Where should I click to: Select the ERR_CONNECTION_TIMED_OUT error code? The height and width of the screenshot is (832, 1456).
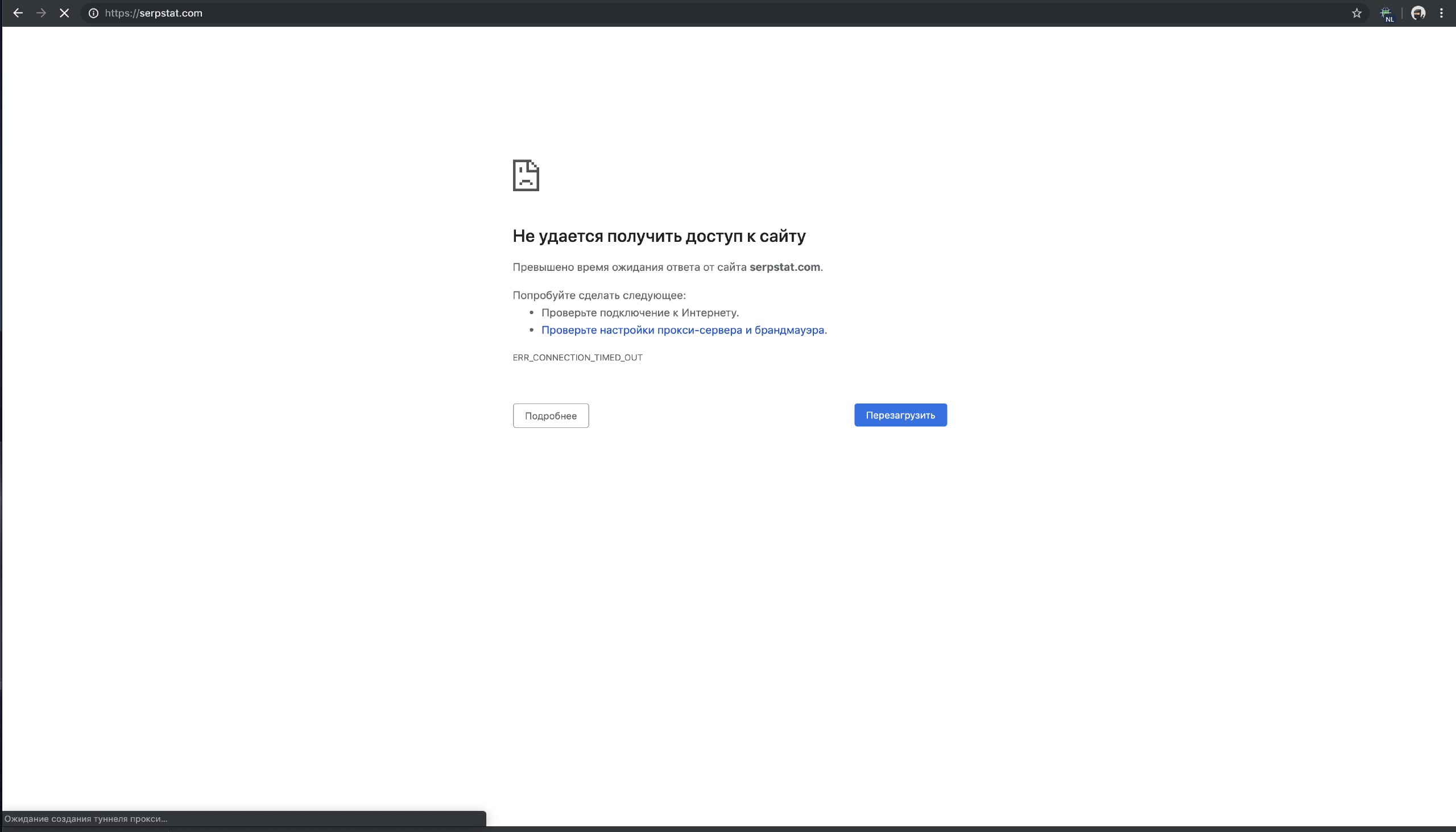[x=577, y=357]
